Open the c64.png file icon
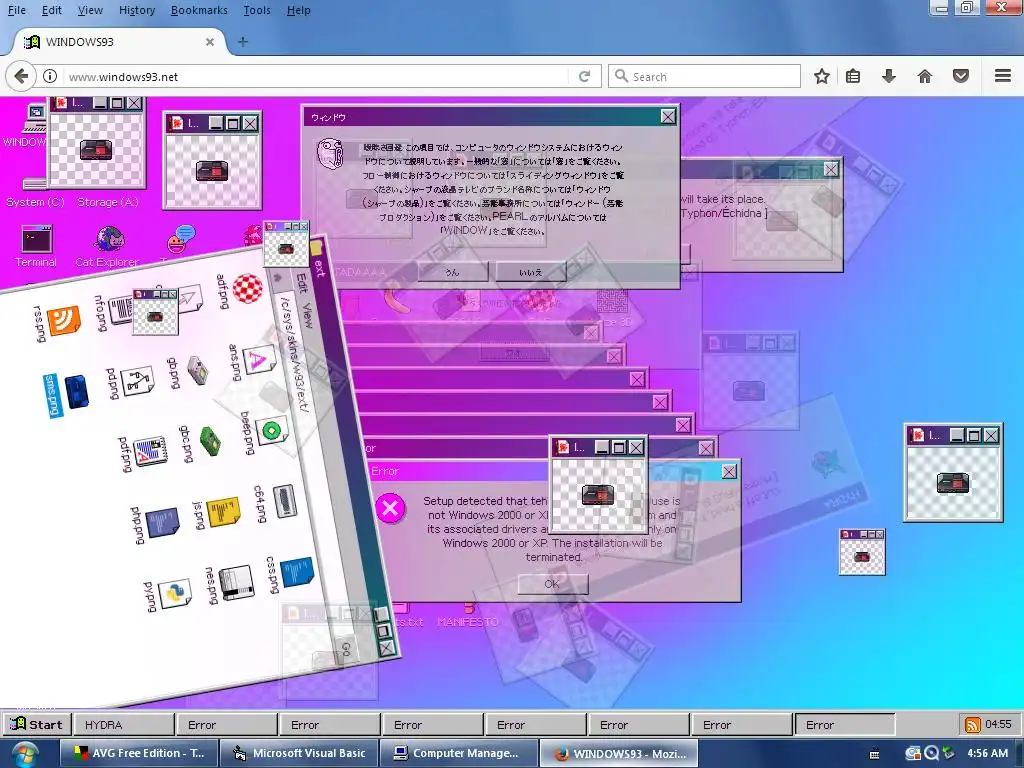Image resolution: width=1024 pixels, height=768 pixels. coord(284,502)
